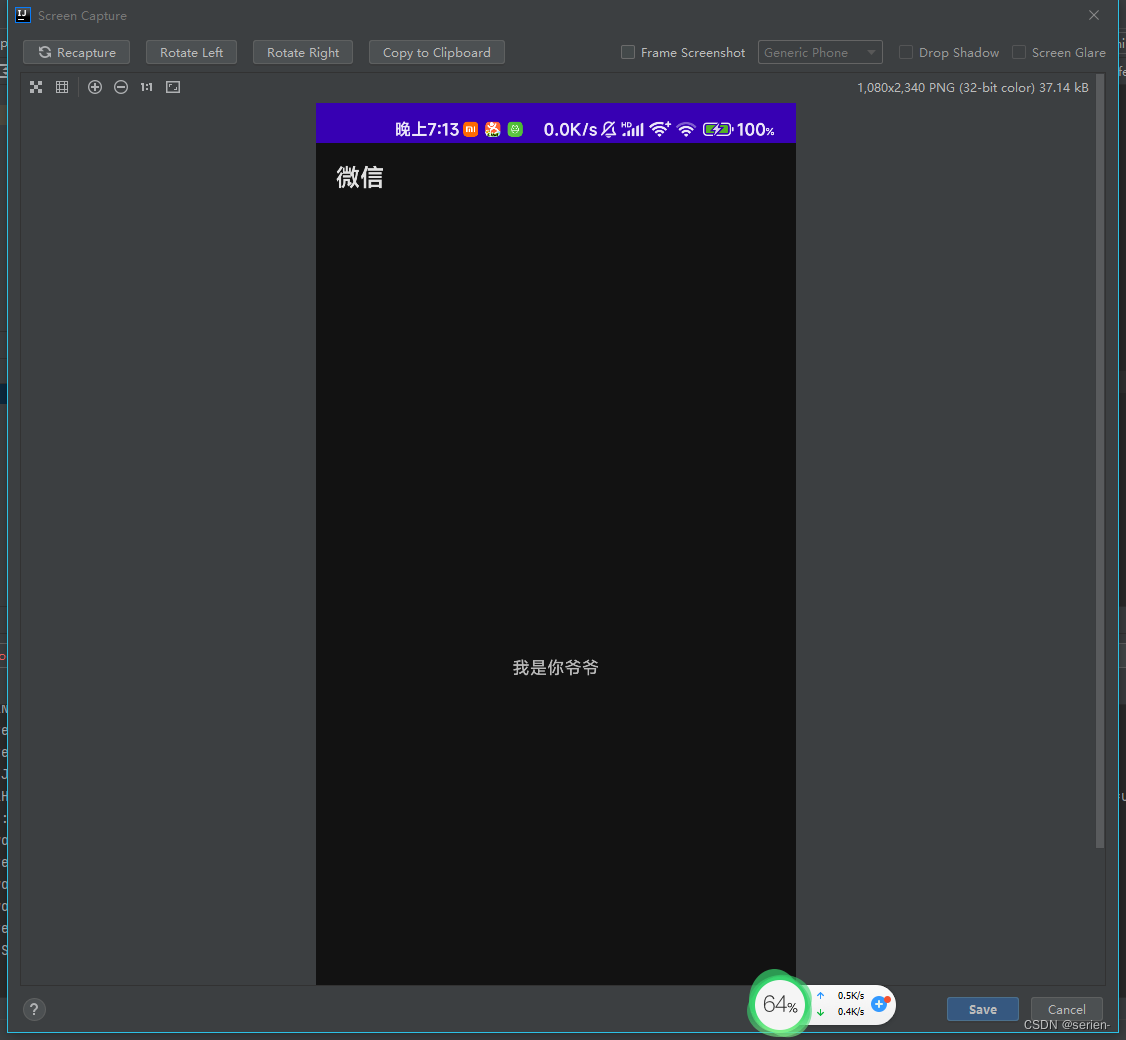Click the green app icon in status bar
The width and height of the screenshot is (1126, 1040).
click(x=515, y=129)
